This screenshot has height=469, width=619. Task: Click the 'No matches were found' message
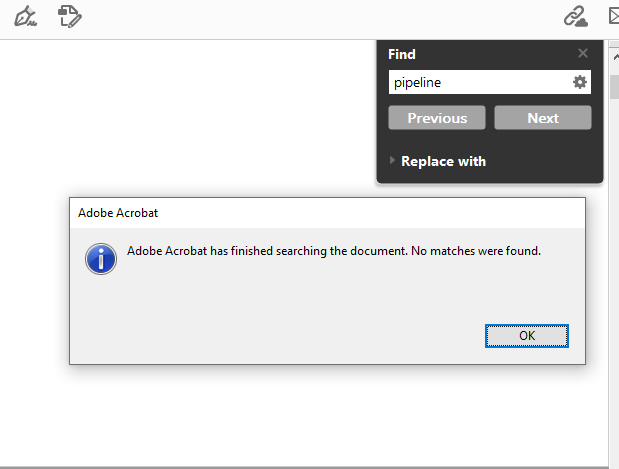pyautogui.click(x=476, y=251)
